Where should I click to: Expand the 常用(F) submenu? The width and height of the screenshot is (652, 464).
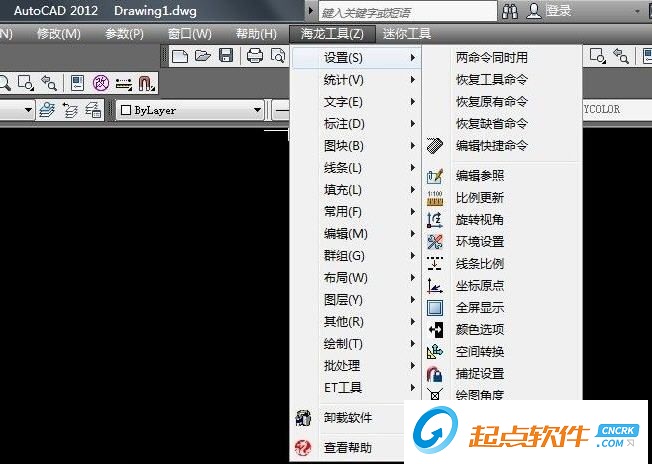point(356,212)
